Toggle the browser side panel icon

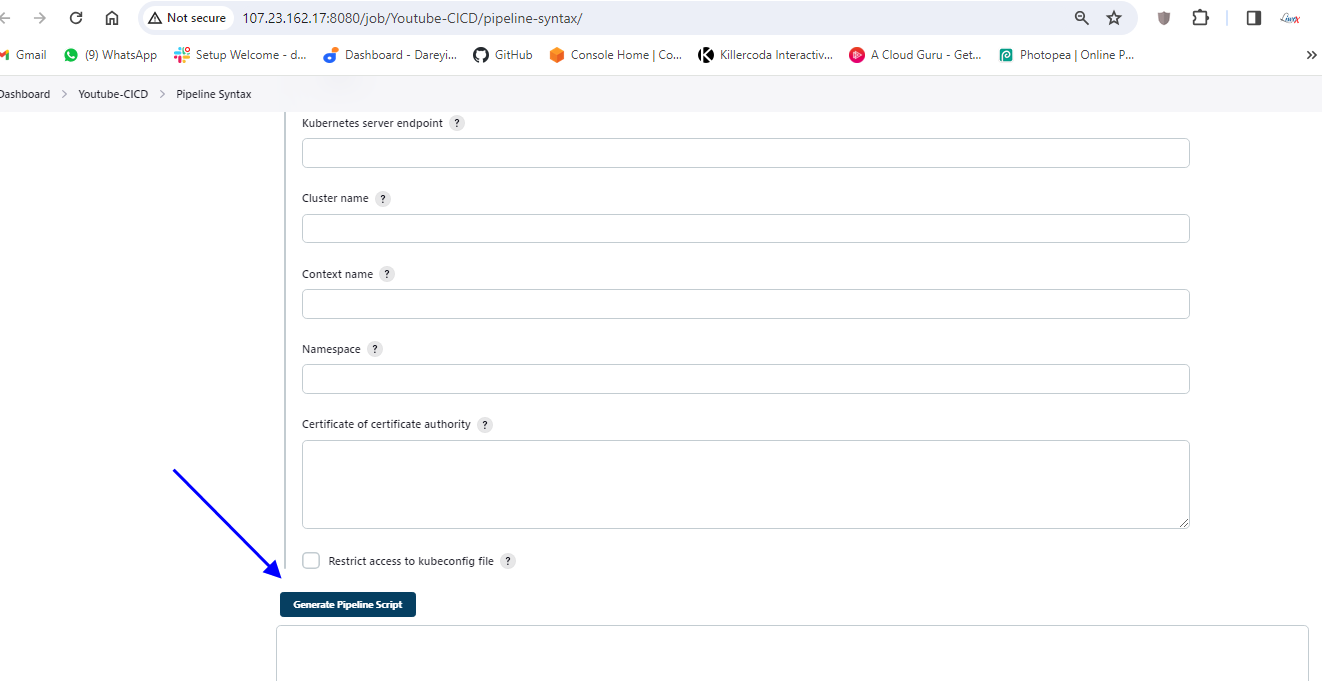click(x=1254, y=18)
